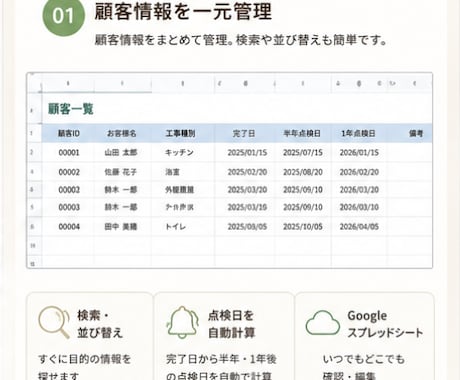Select one-year inspection date 2026/01/15
This screenshot has height=380, width=460.
pos(359,153)
